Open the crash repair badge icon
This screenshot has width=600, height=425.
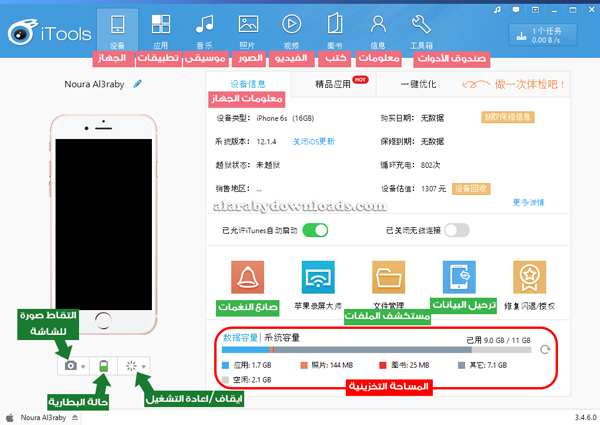pos(530,277)
